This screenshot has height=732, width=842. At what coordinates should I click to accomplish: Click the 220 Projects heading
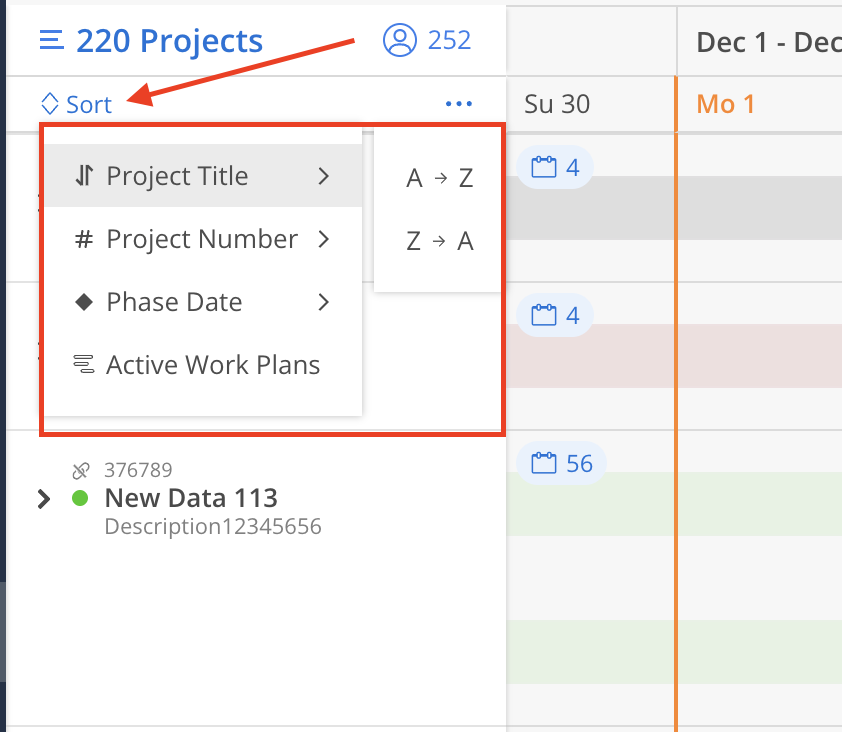tap(169, 41)
